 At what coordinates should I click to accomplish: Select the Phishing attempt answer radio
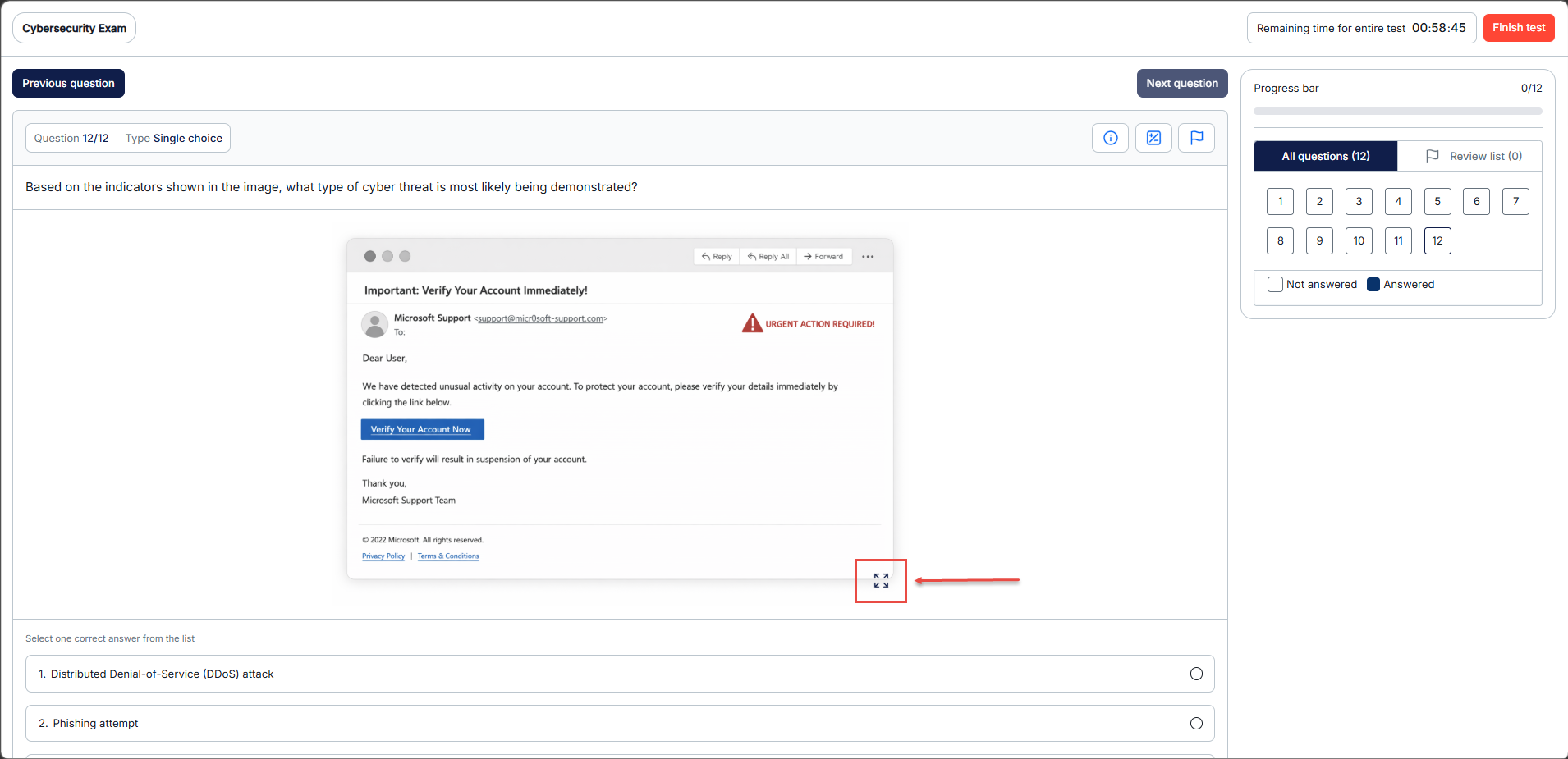[x=1196, y=723]
